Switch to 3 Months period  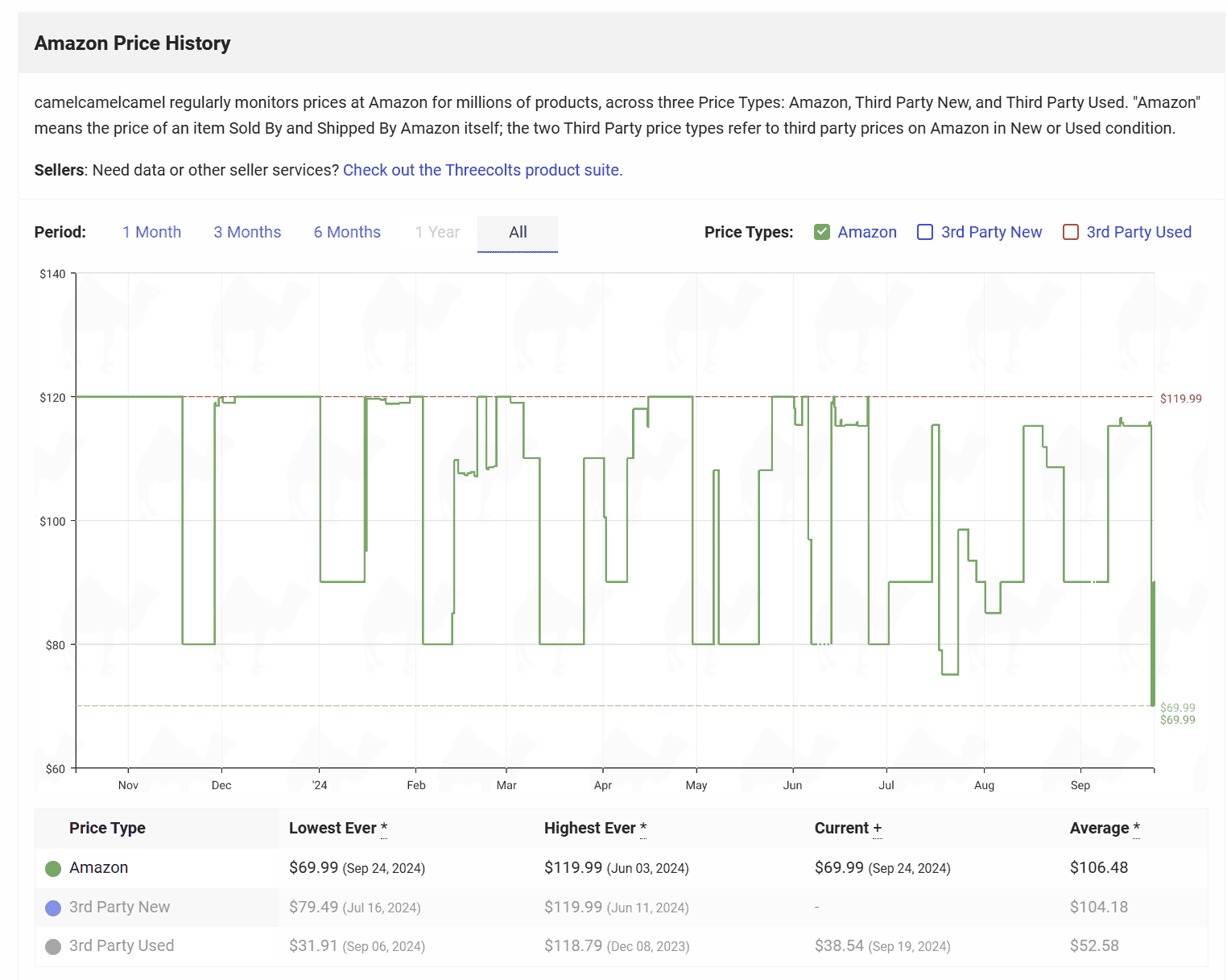[247, 232]
